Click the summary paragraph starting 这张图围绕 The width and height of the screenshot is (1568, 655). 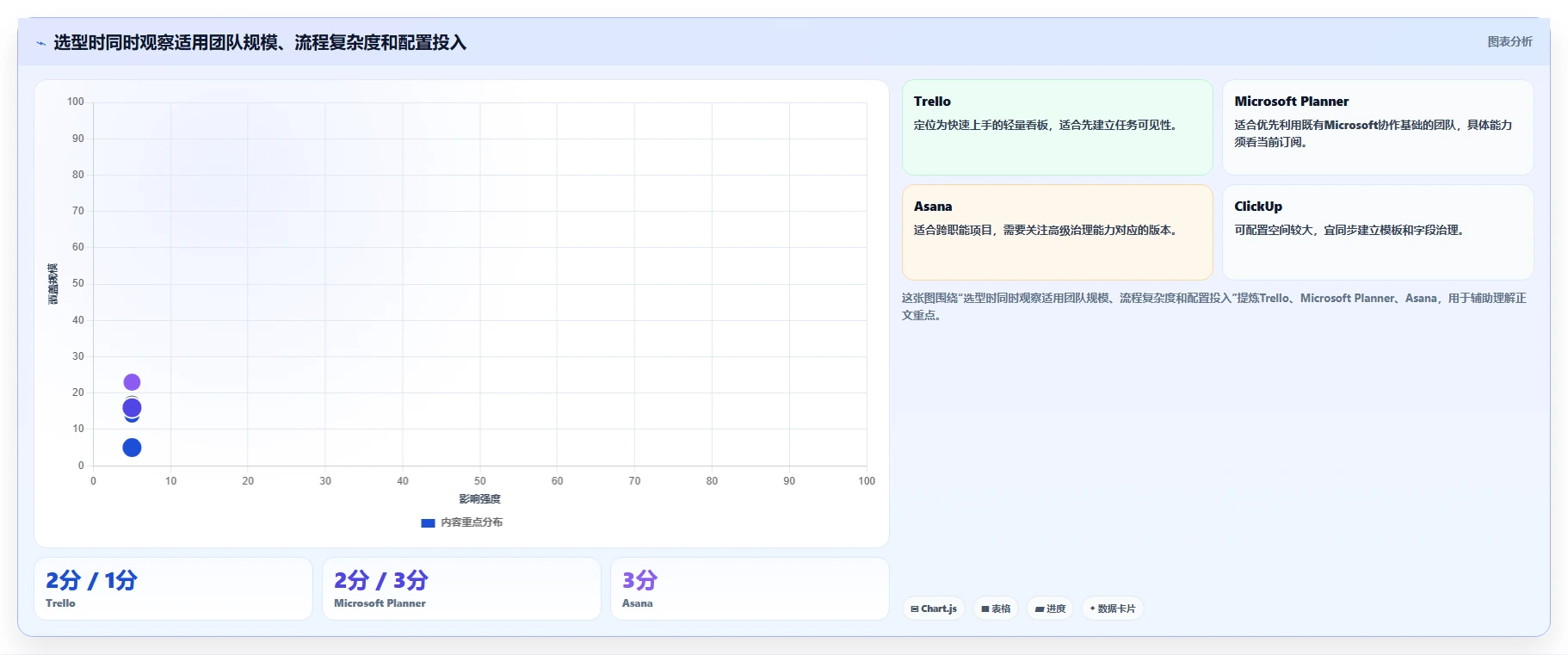[x=1214, y=306]
